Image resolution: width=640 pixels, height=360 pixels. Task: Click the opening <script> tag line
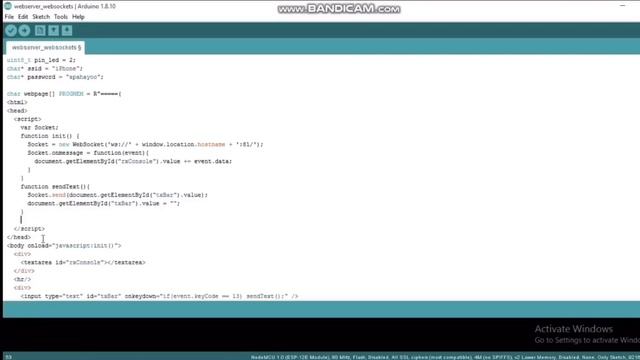(28, 119)
